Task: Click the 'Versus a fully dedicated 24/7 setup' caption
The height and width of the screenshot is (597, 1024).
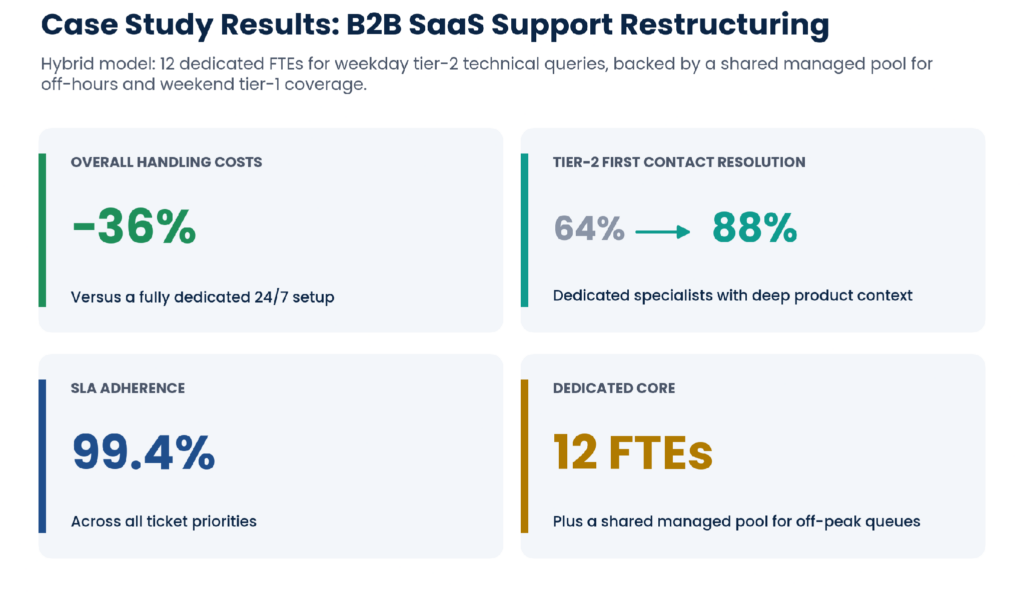Action: pos(202,297)
